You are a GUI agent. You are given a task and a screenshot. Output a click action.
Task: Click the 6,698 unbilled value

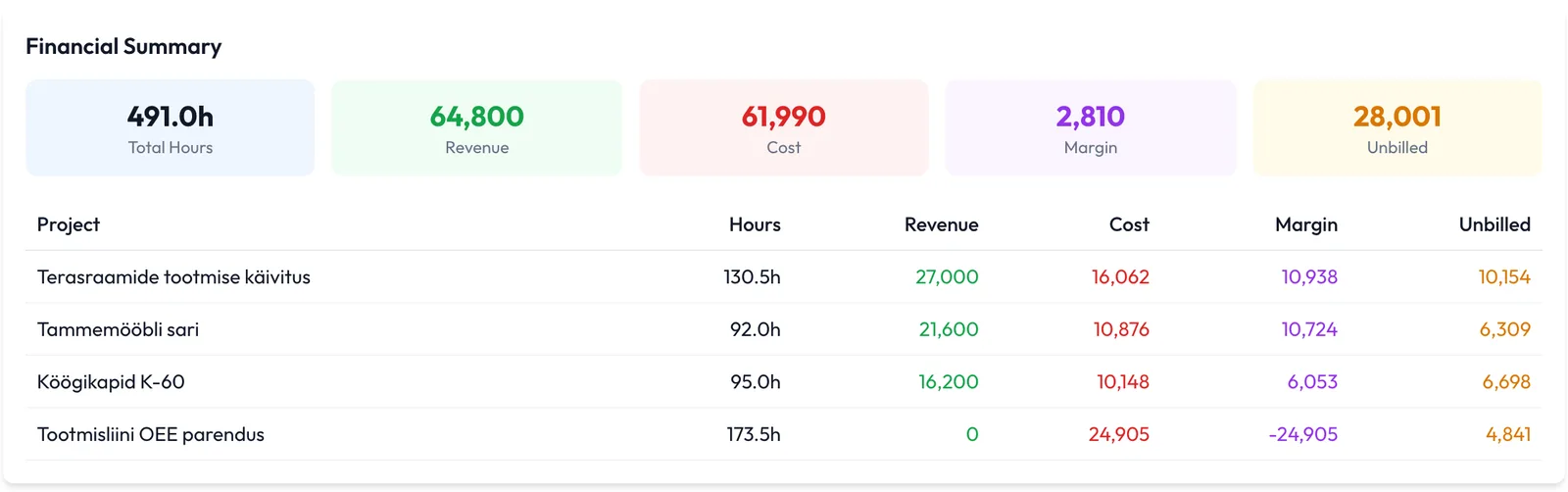point(1506,382)
